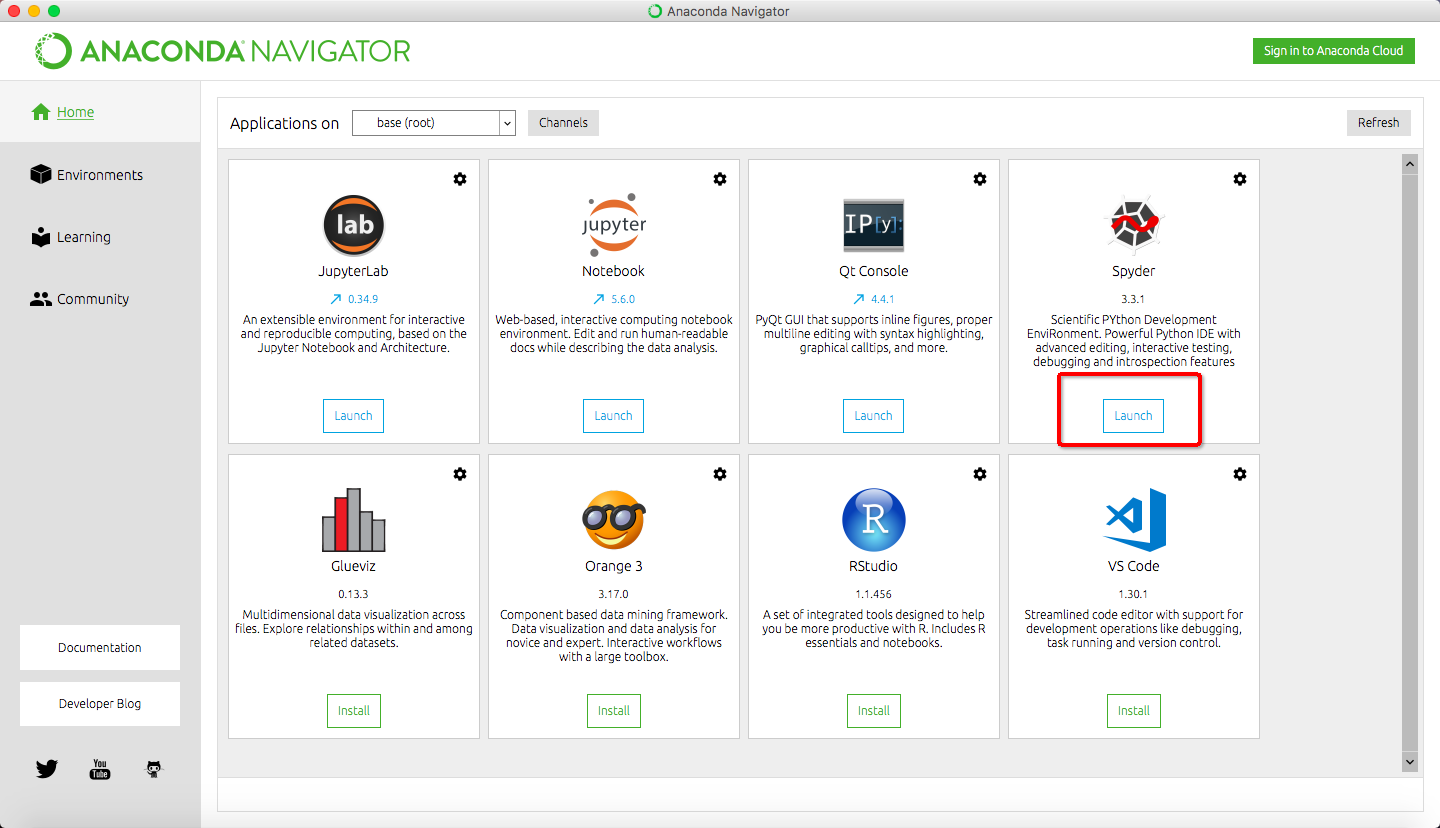Image resolution: width=1440 pixels, height=828 pixels.
Task: Open Glueviz tile gear menu
Action: coord(460,474)
